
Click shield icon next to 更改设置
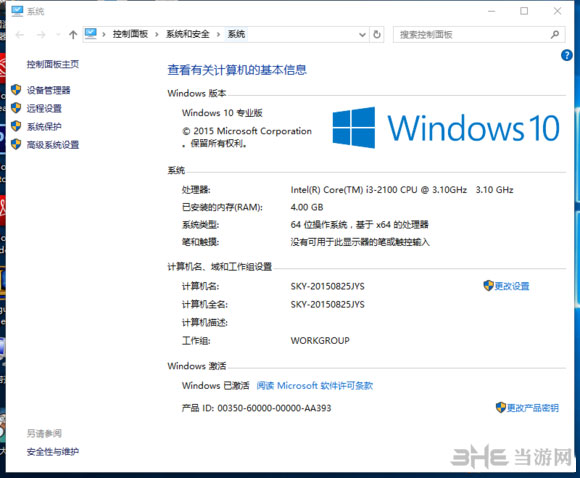[x=489, y=285]
